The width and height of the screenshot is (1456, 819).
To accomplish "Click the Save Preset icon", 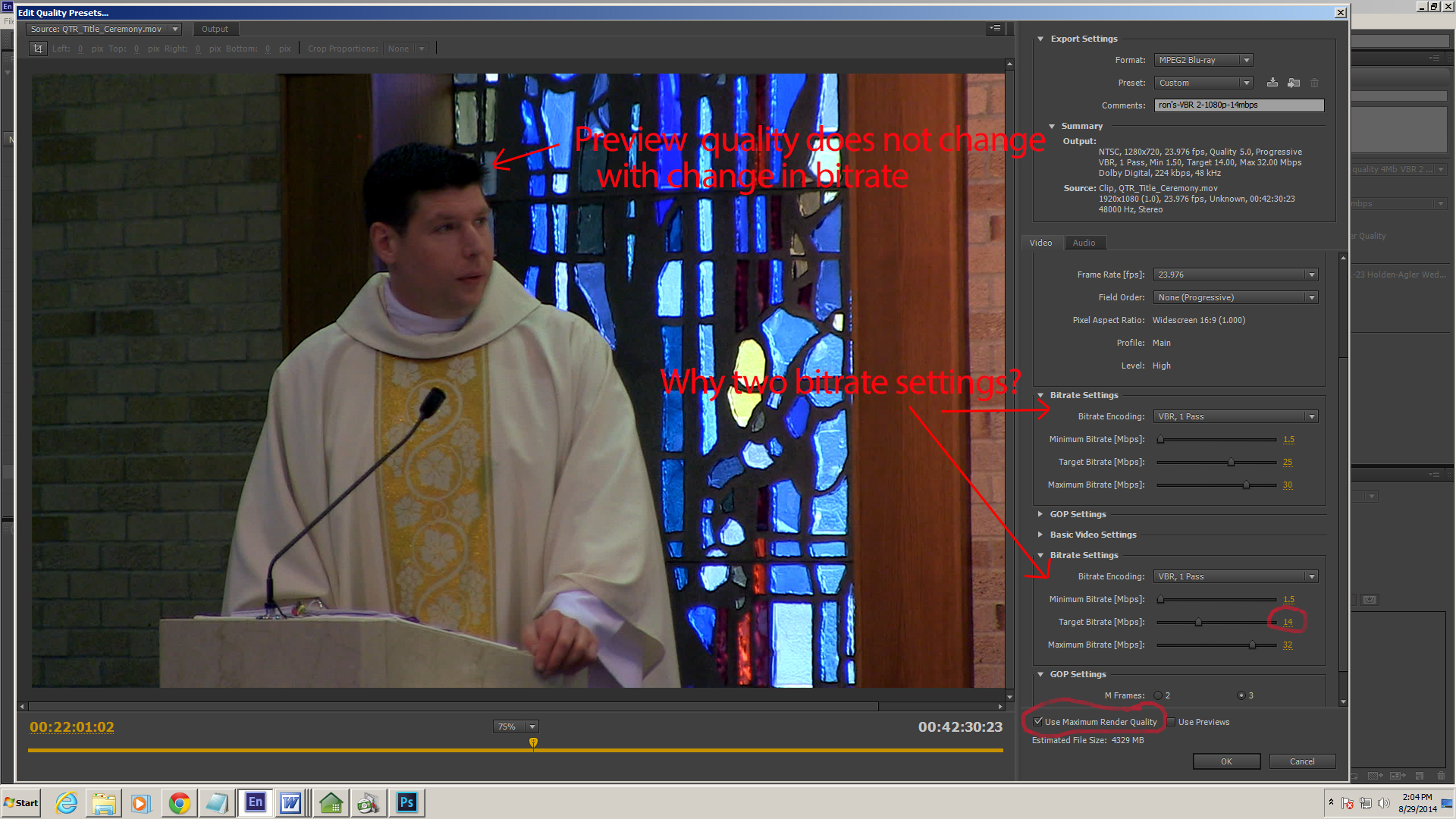I will [1272, 83].
